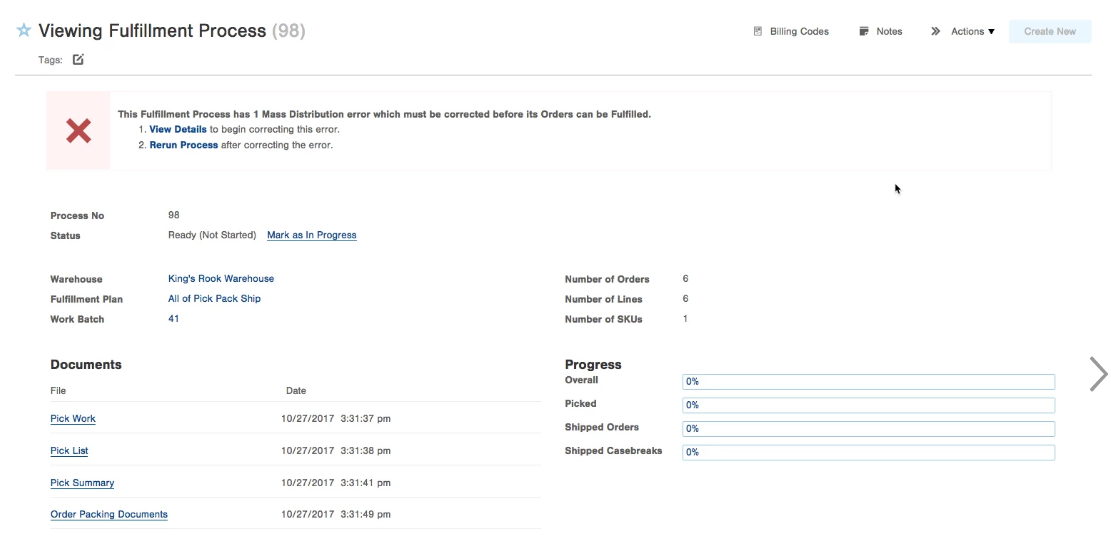The image size is (1111, 540).
Task: Click the favorite star icon beside title
Action: tap(24, 31)
